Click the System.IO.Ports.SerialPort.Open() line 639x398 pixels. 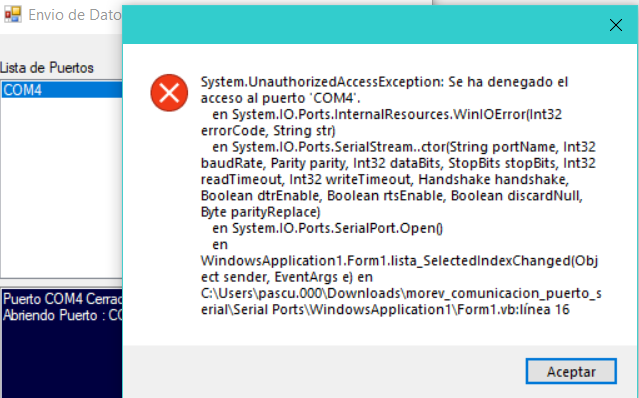point(327,228)
